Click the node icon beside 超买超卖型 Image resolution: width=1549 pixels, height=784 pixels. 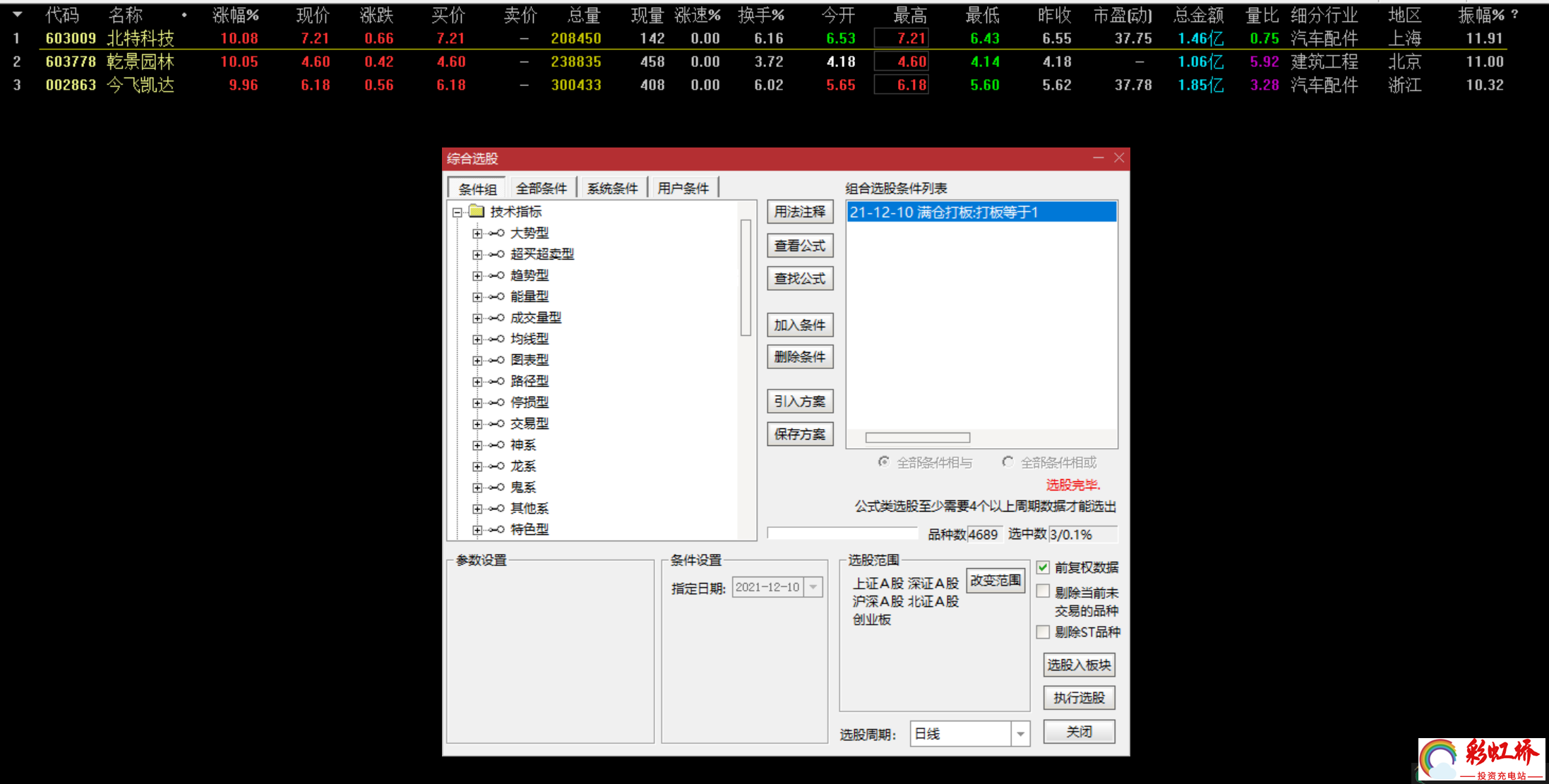pyautogui.click(x=496, y=254)
